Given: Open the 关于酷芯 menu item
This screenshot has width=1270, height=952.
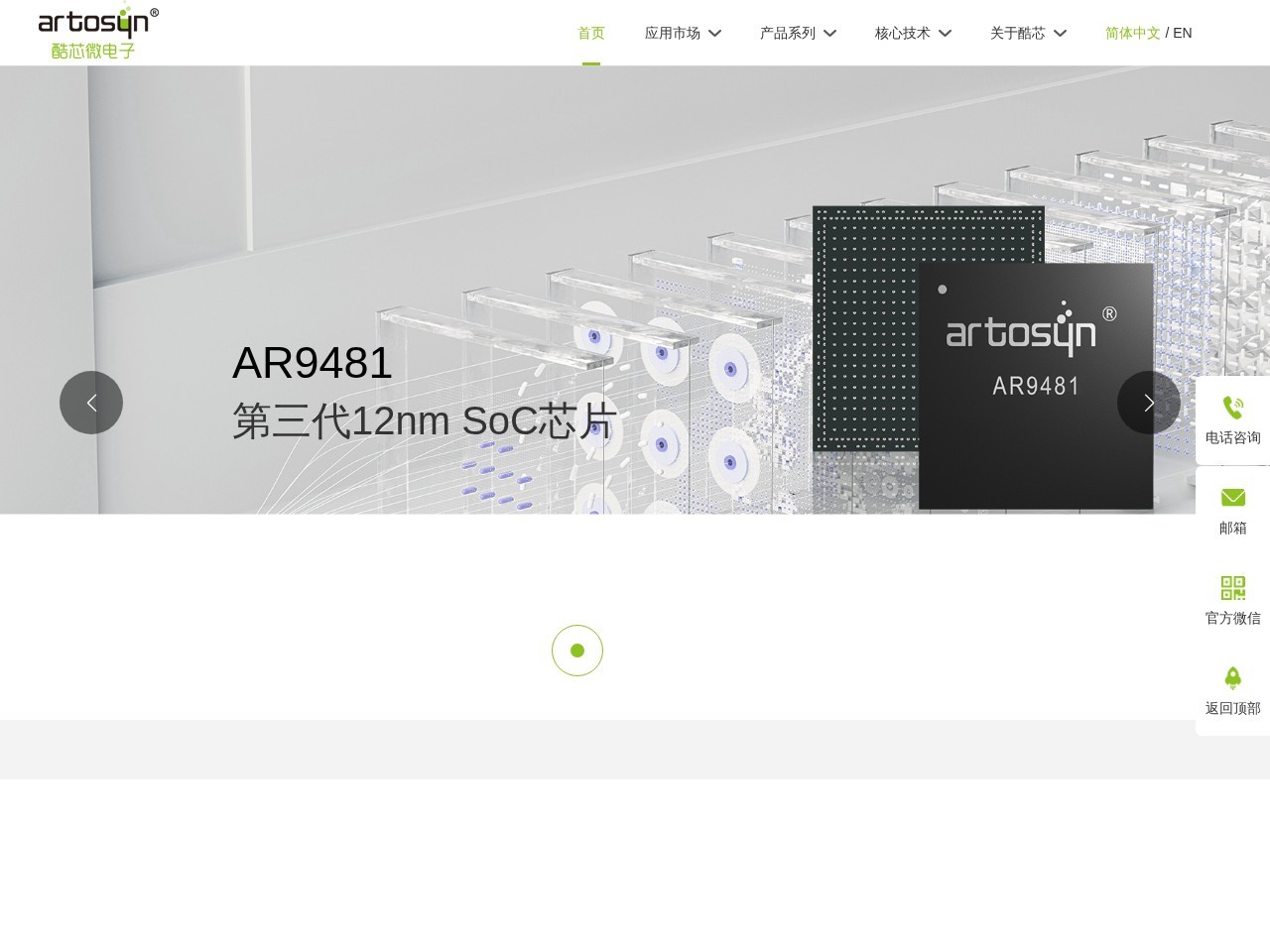Looking at the screenshot, I should click(1028, 33).
